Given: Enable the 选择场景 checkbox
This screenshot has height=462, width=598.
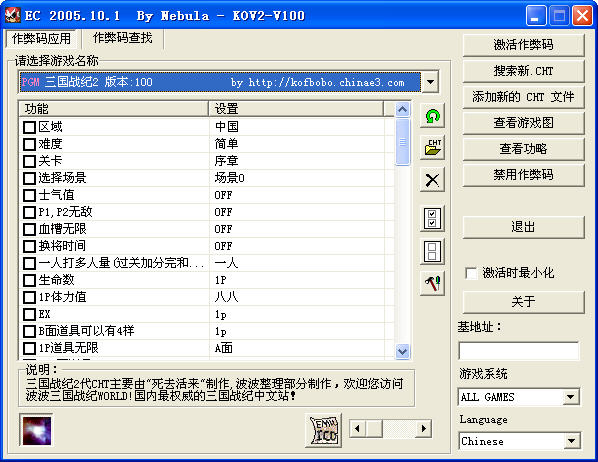Looking at the screenshot, I should pyautogui.click(x=29, y=178).
